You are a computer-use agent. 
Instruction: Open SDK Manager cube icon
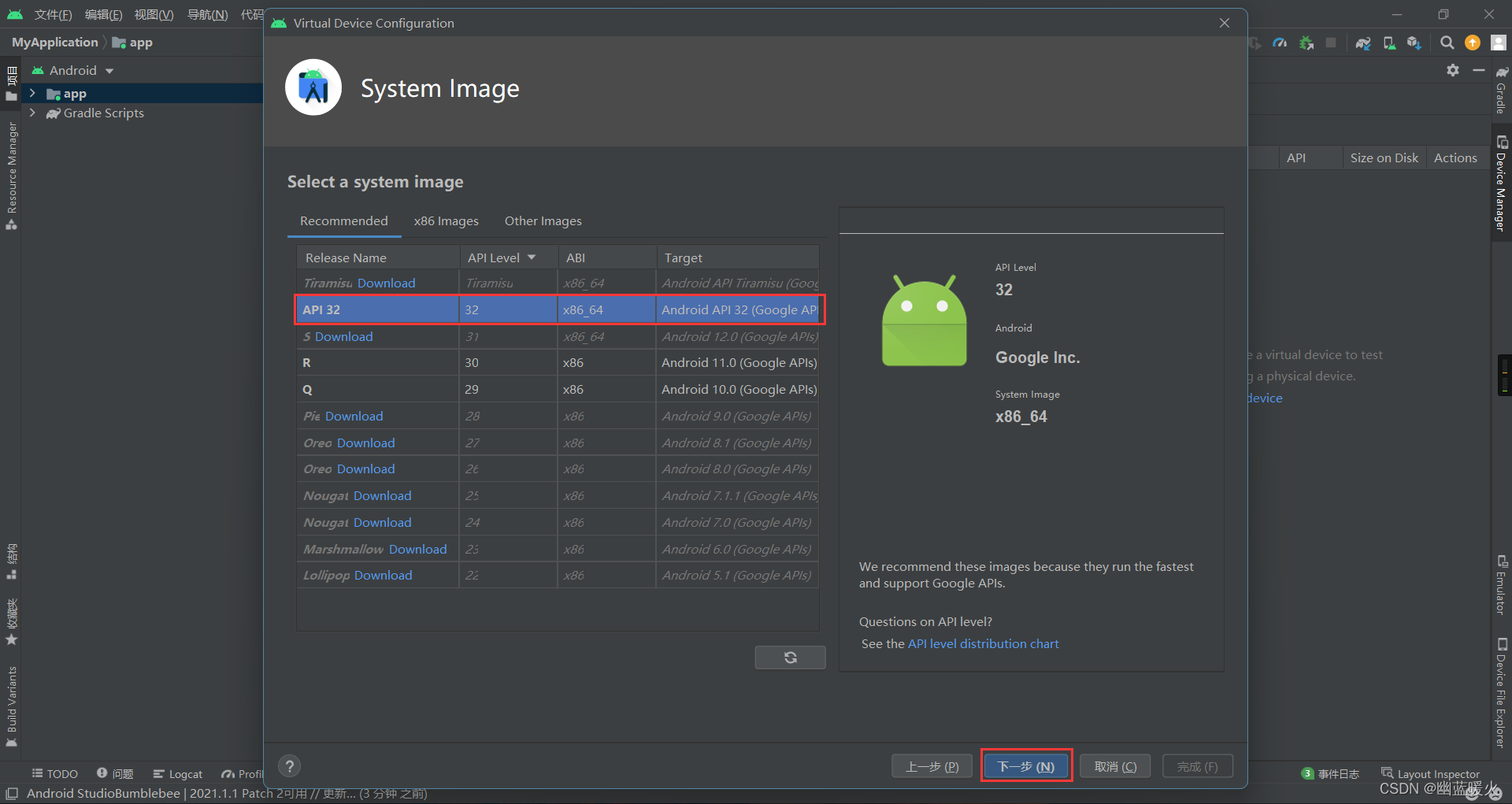pos(1414,43)
